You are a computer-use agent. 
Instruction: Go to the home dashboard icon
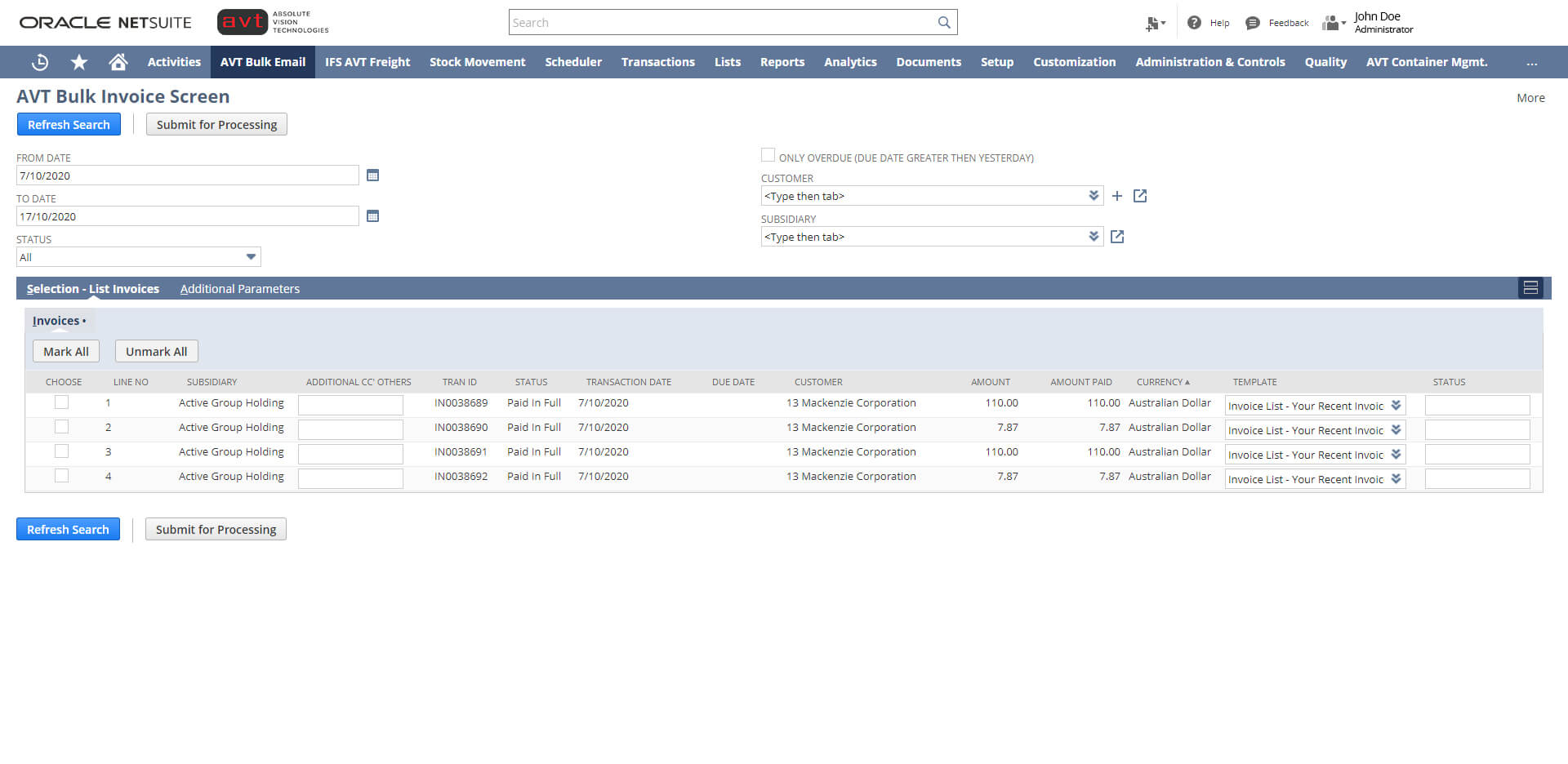[x=118, y=62]
